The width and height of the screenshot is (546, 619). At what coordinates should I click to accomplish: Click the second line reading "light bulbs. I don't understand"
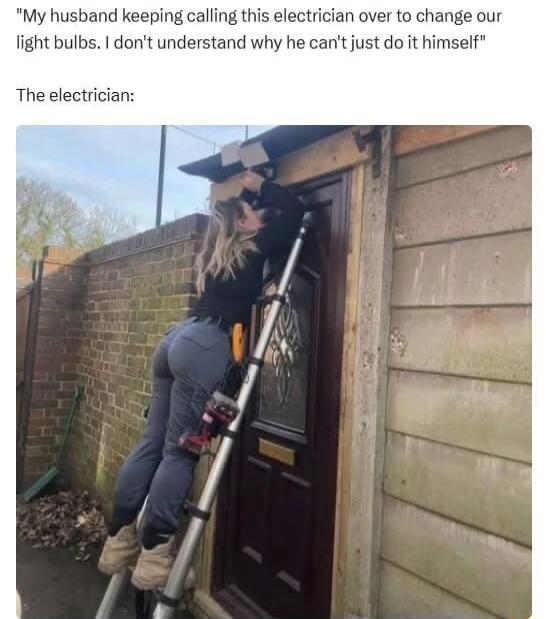pos(251,43)
